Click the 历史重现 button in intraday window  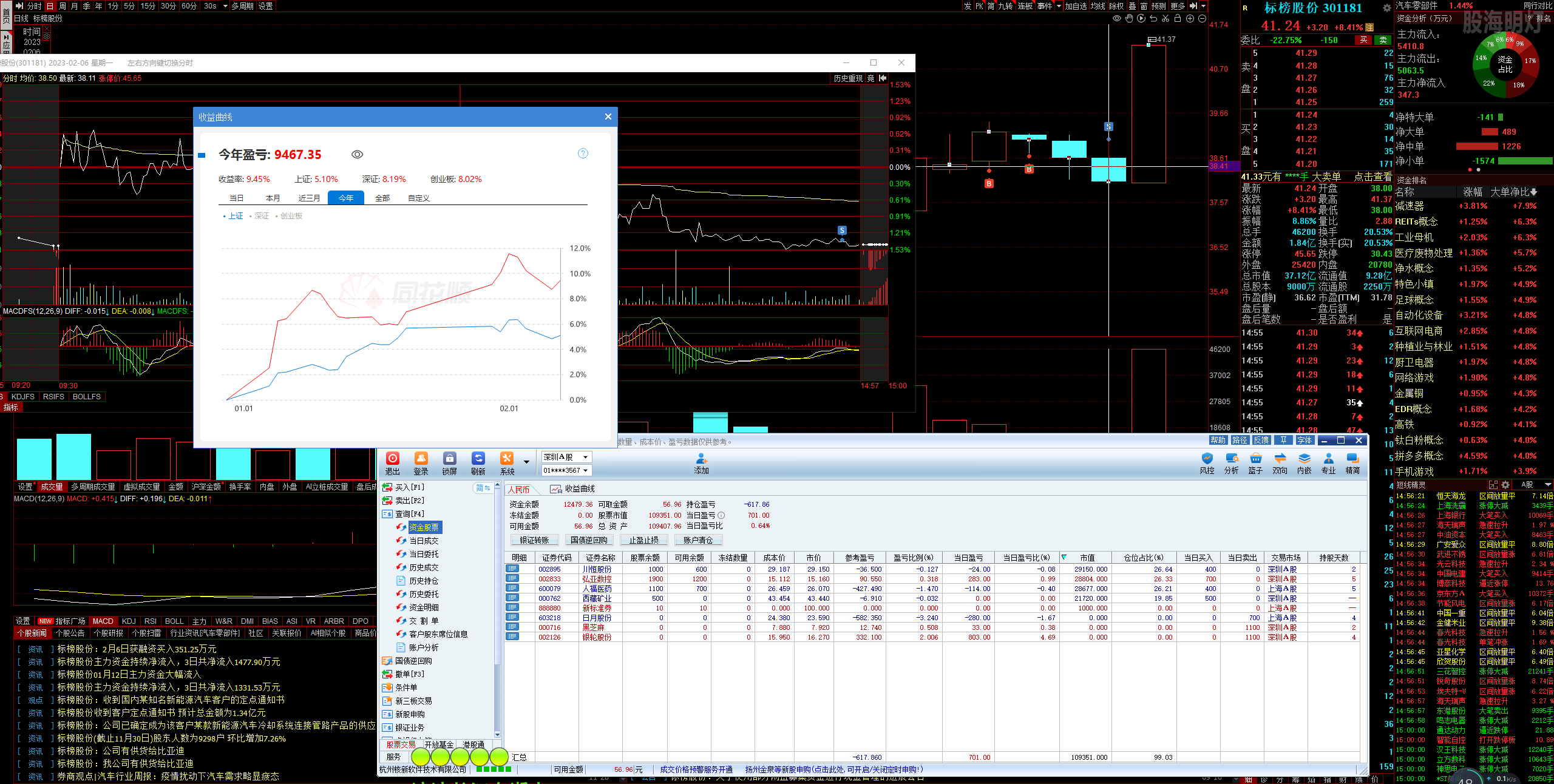[x=848, y=78]
